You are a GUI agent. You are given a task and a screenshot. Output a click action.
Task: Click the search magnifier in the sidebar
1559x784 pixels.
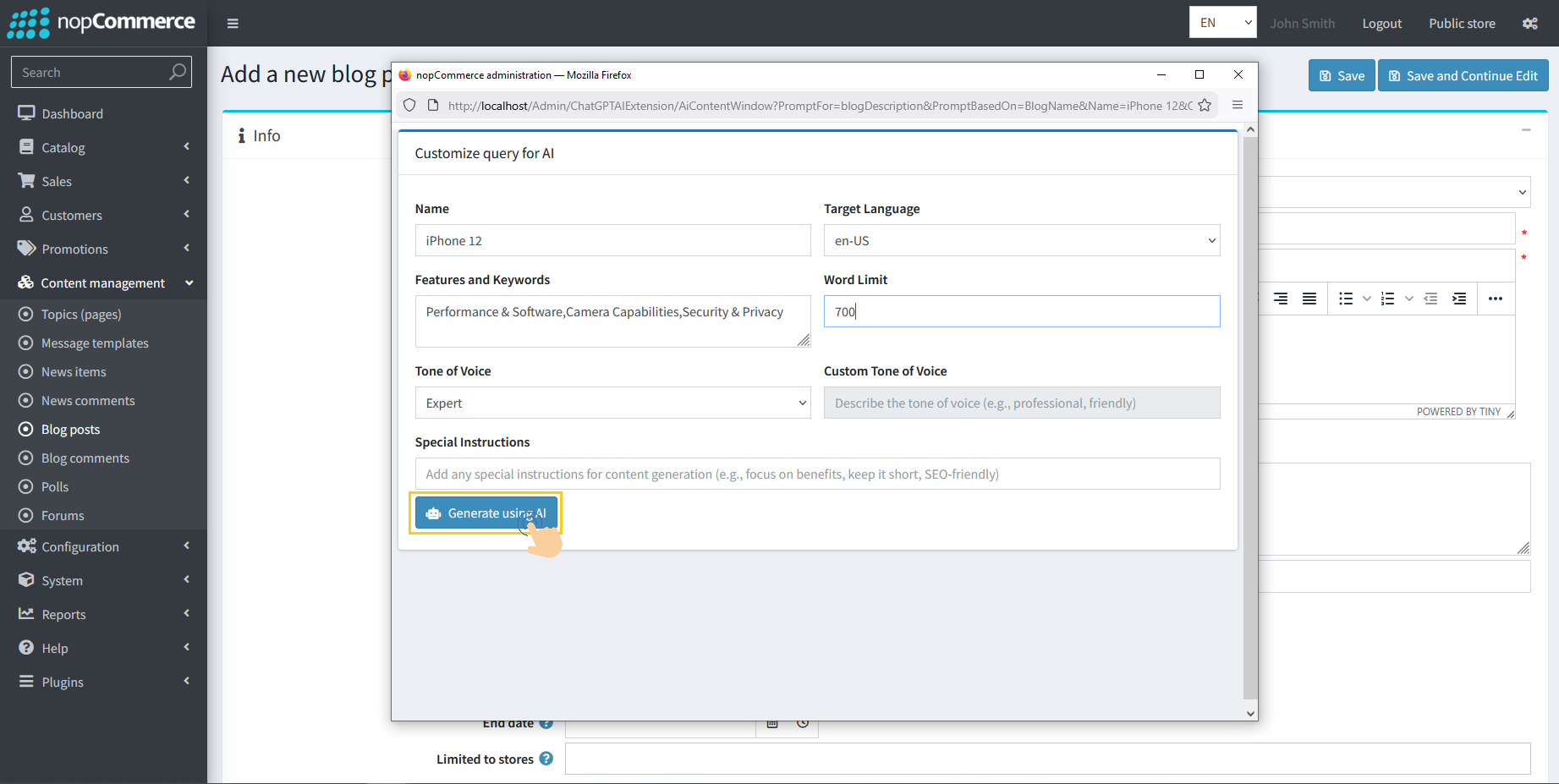coord(177,72)
